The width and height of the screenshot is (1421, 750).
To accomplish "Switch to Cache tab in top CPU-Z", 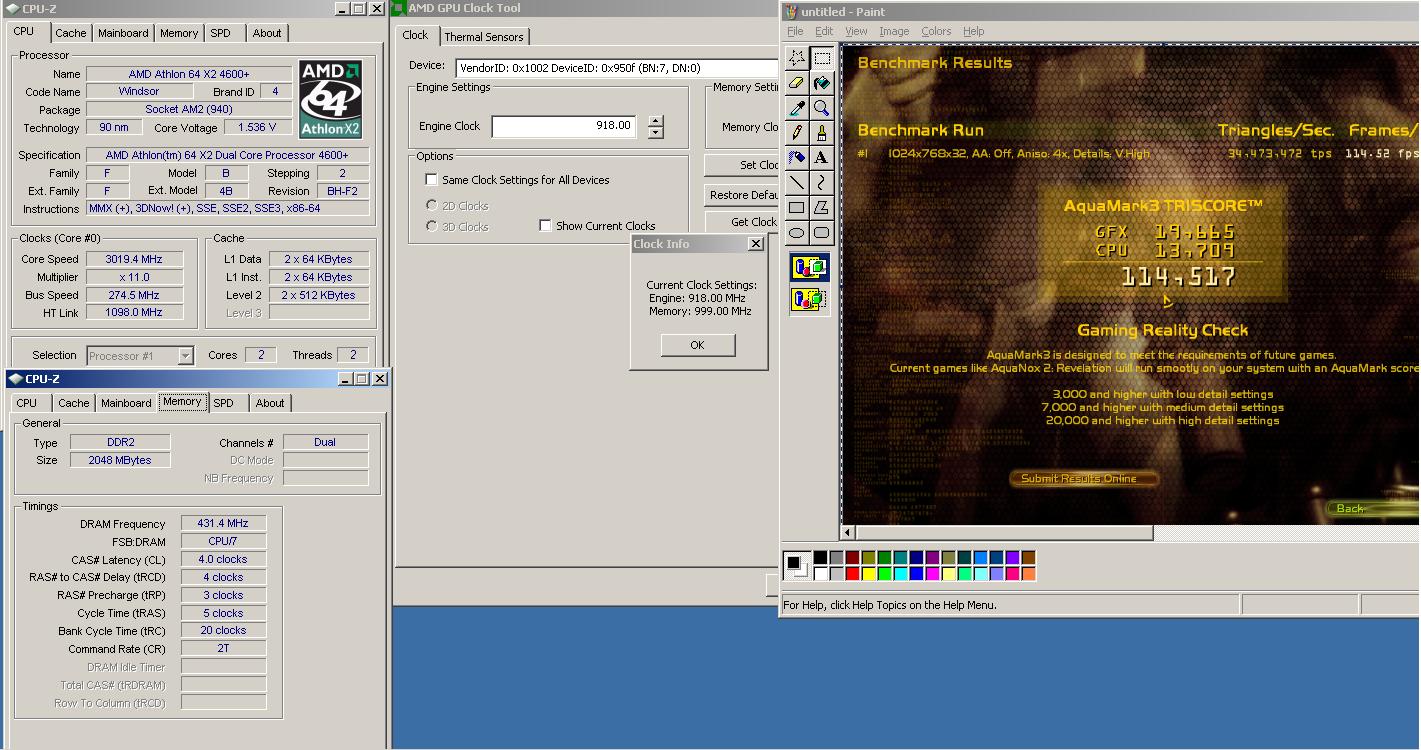I will click(71, 33).
